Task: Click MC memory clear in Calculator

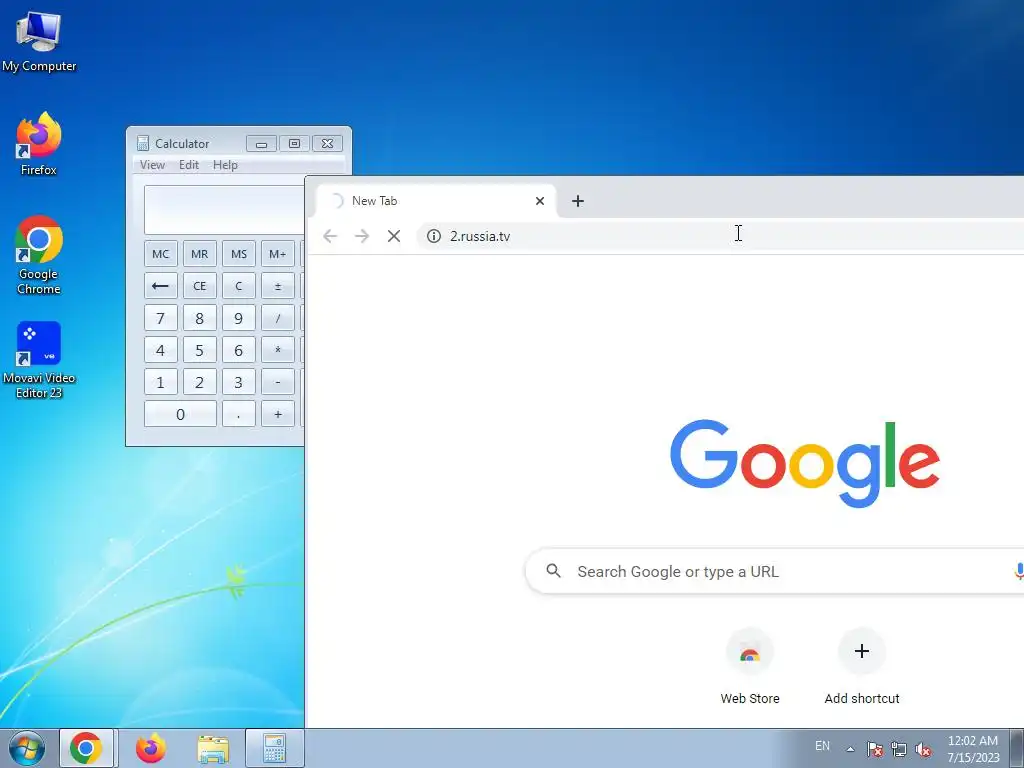Action: pyautogui.click(x=161, y=254)
